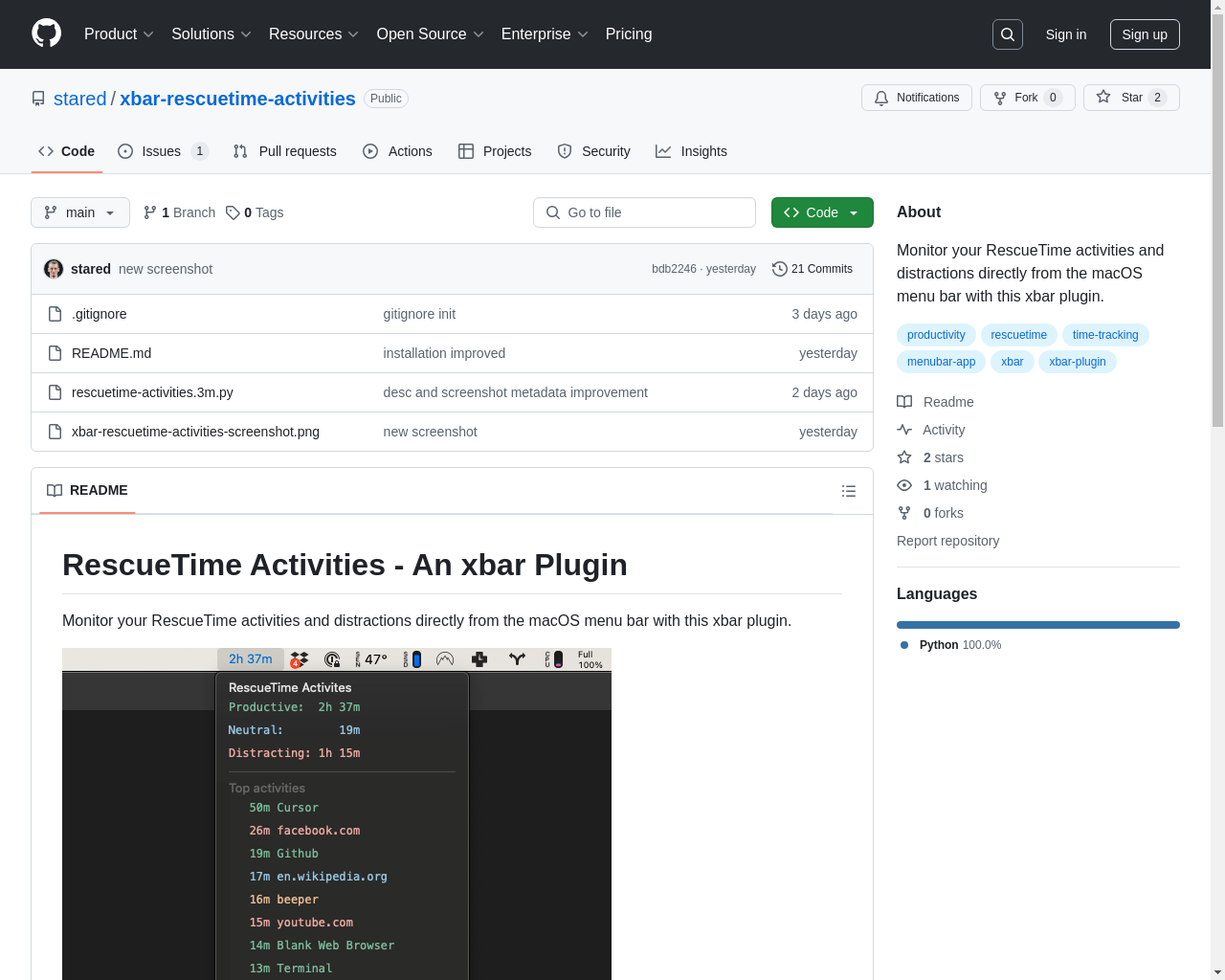The height and width of the screenshot is (980, 1225).
Task: Expand the Product menu
Action: pyautogui.click(x=119, y=34)
